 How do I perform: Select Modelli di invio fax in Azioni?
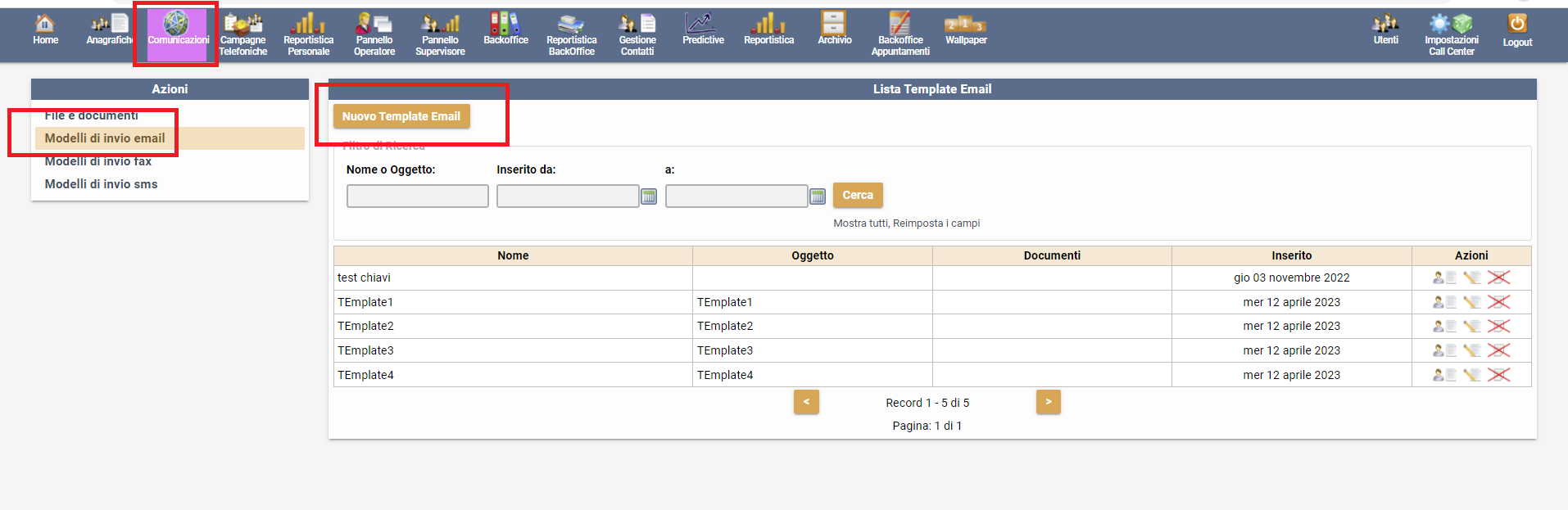pos(98,162)
